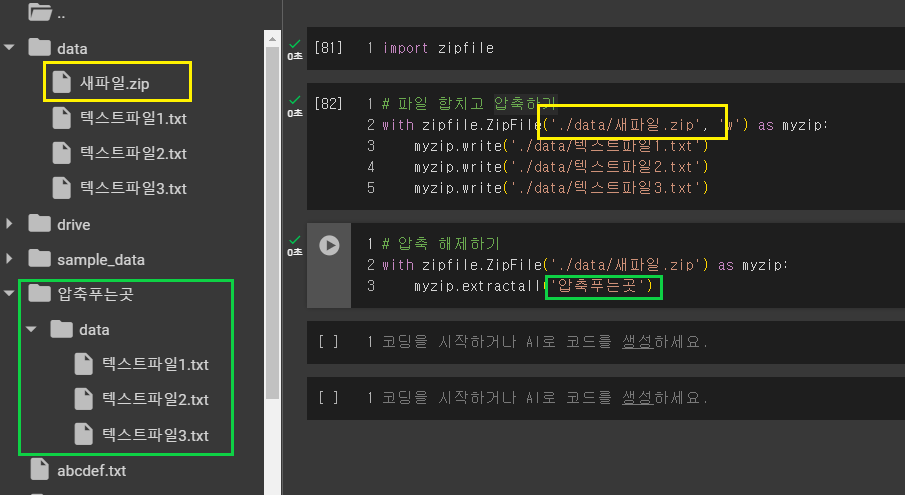
Task: Select the drive folder label
Action: click(73, 225)
